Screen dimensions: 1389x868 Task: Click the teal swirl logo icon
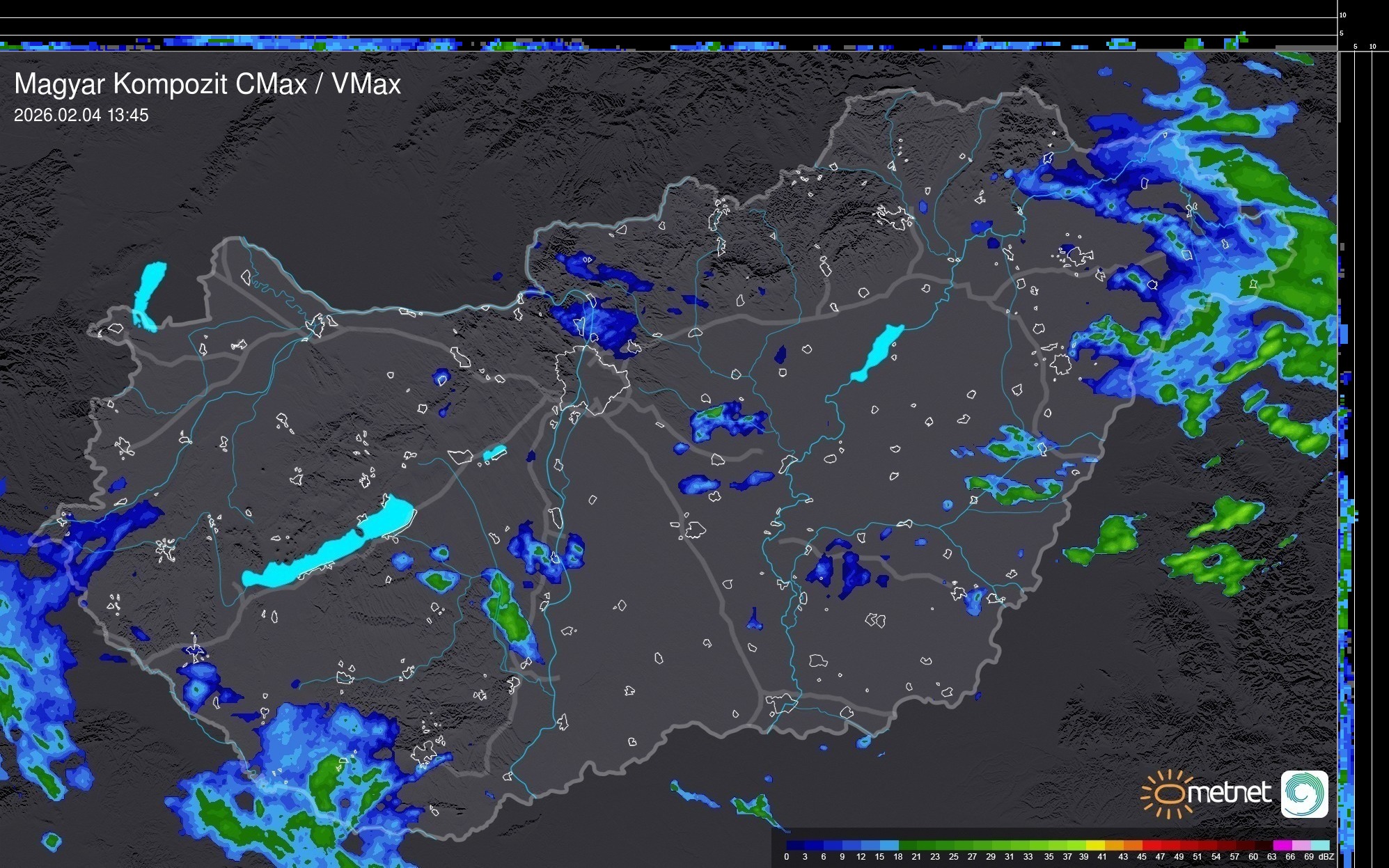(x=1304, y=794)
